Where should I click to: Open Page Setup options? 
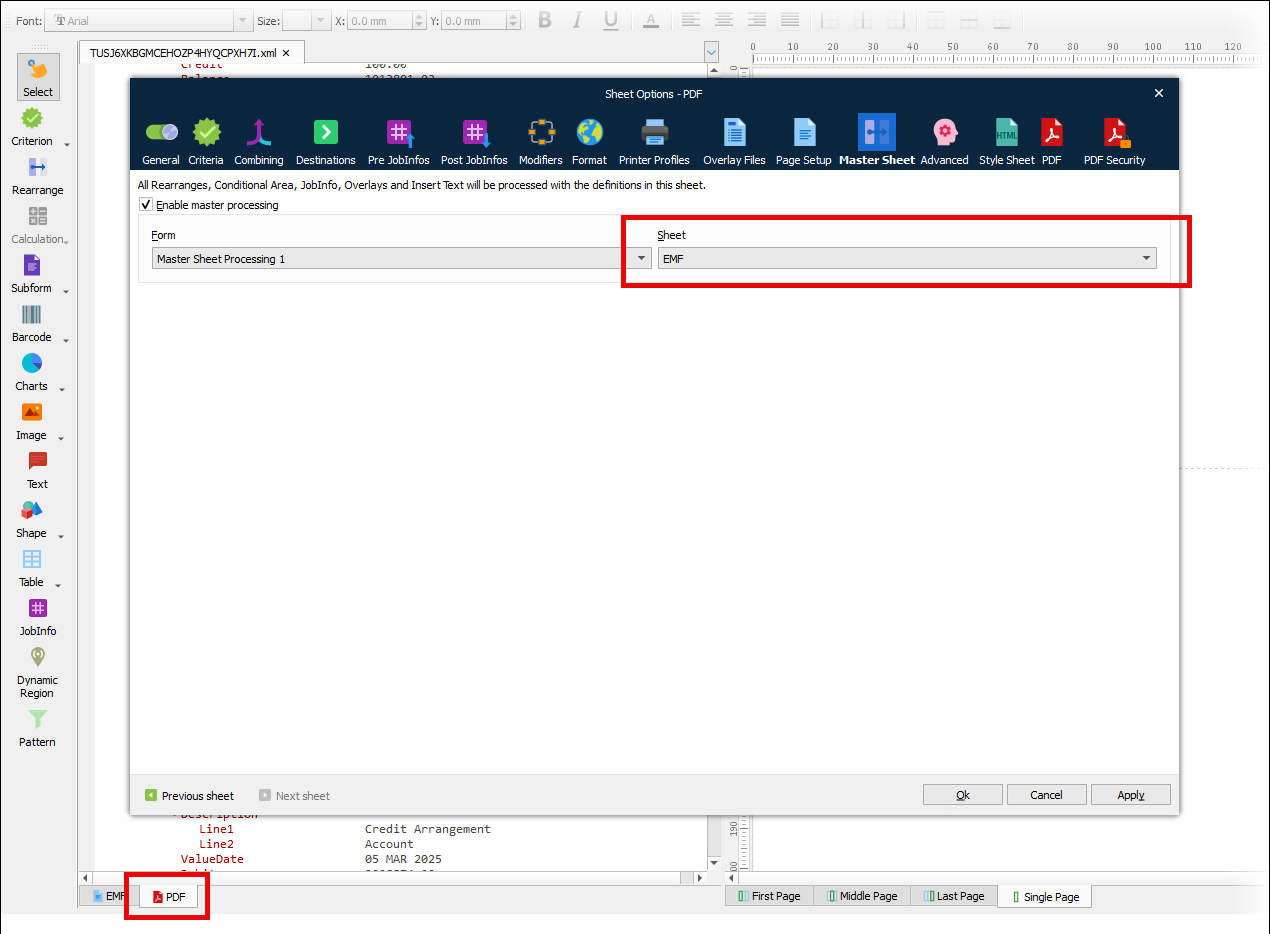point(804,141)
